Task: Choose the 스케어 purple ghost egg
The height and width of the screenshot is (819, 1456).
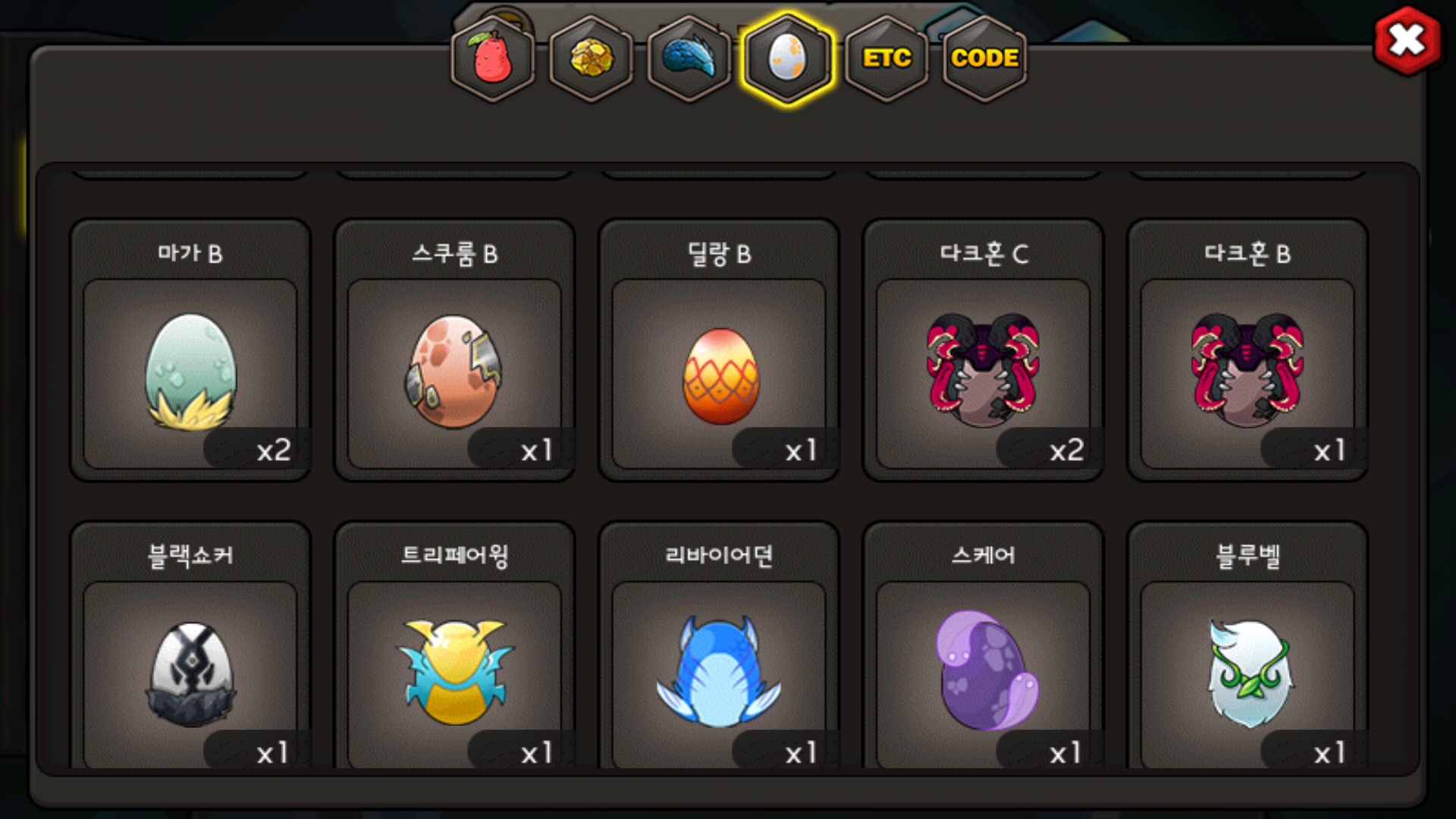Action: tap(984, 674)
